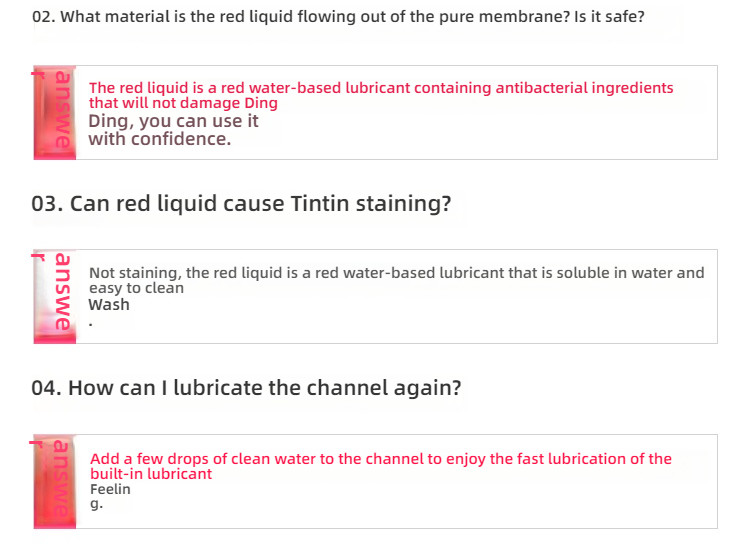750x555 pixels.
Task: Click the red text about antibacterial ingredients
Action: (381, 88)
